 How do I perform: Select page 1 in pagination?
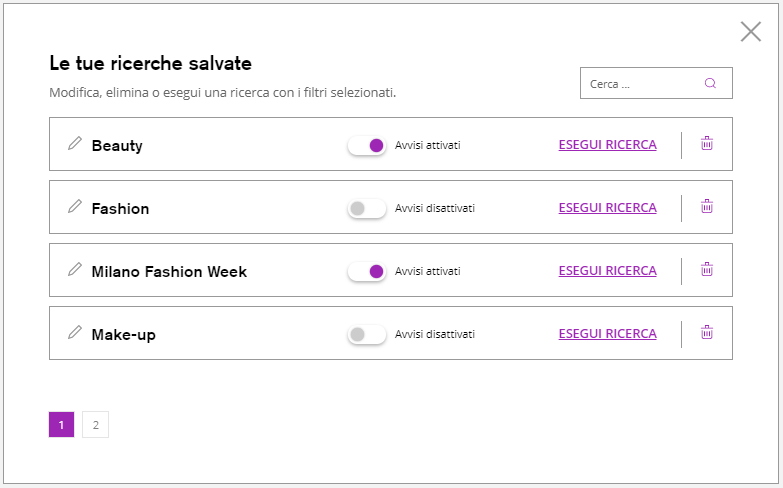pyautogui.click(x=61, y=425)
